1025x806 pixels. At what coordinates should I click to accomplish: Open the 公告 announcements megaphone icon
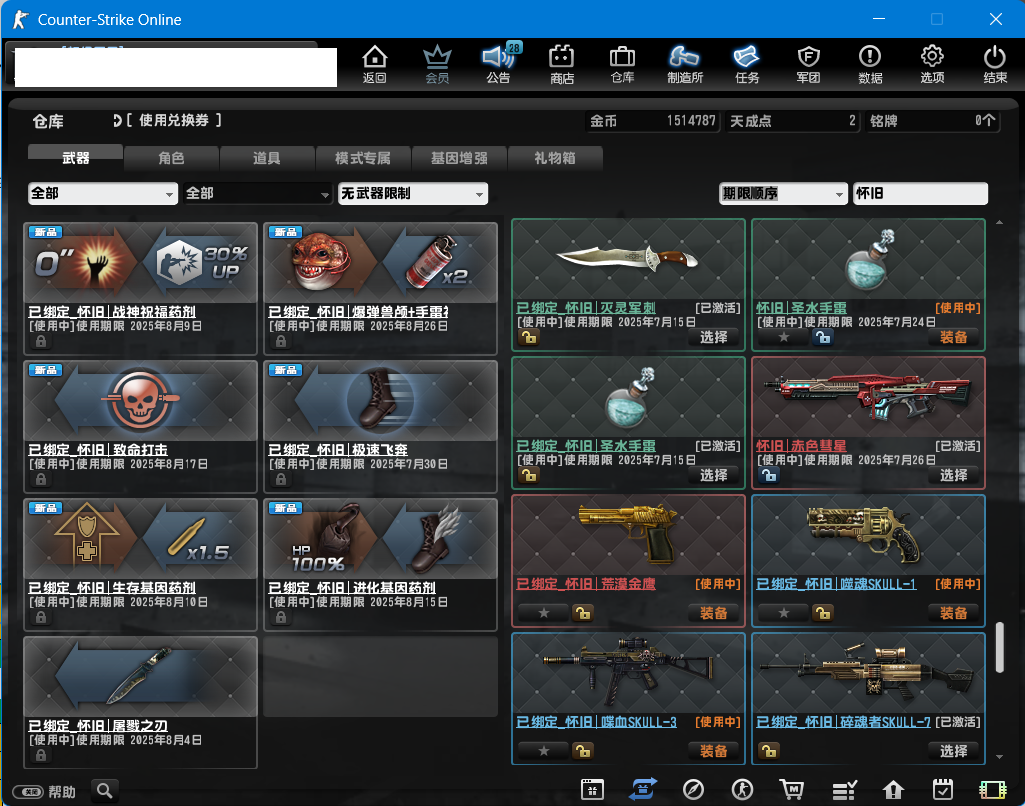click(499, 63)
